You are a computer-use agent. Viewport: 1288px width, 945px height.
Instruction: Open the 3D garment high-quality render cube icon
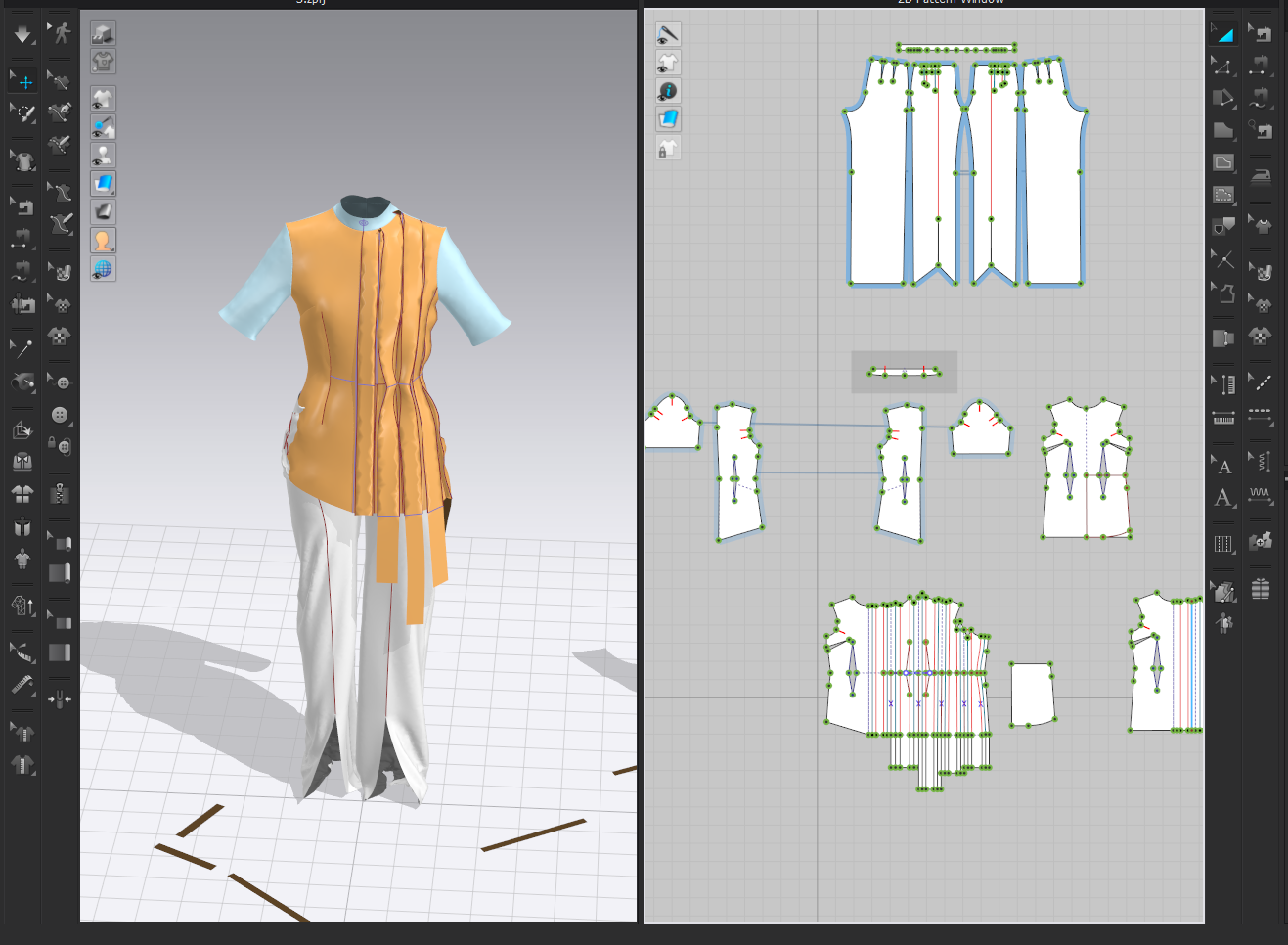(x=103, y=33)
